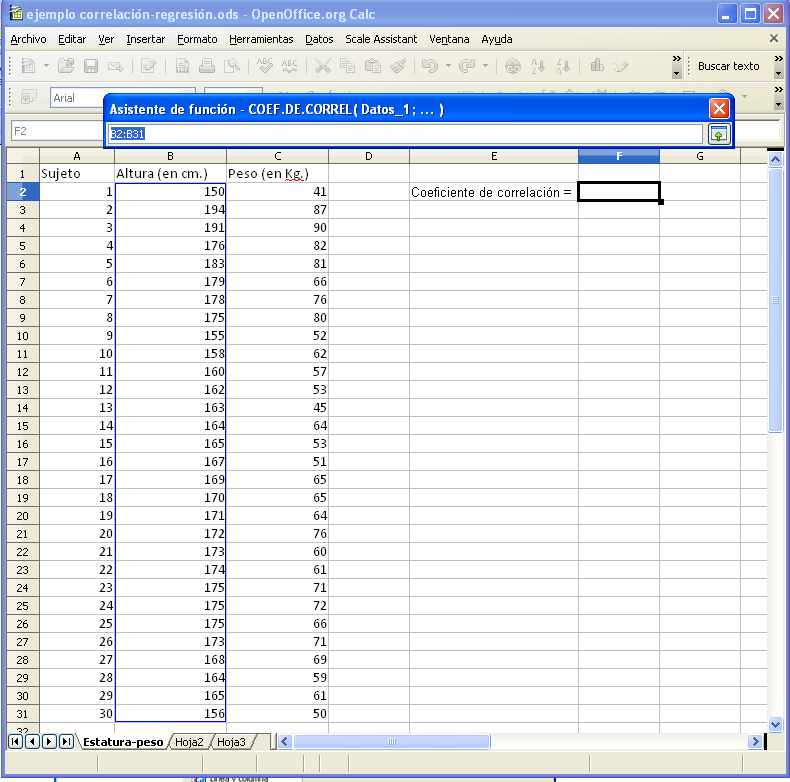Close the Asistente de función dialog
This screenshot has width=790, height=782.
tap(719, 109)
